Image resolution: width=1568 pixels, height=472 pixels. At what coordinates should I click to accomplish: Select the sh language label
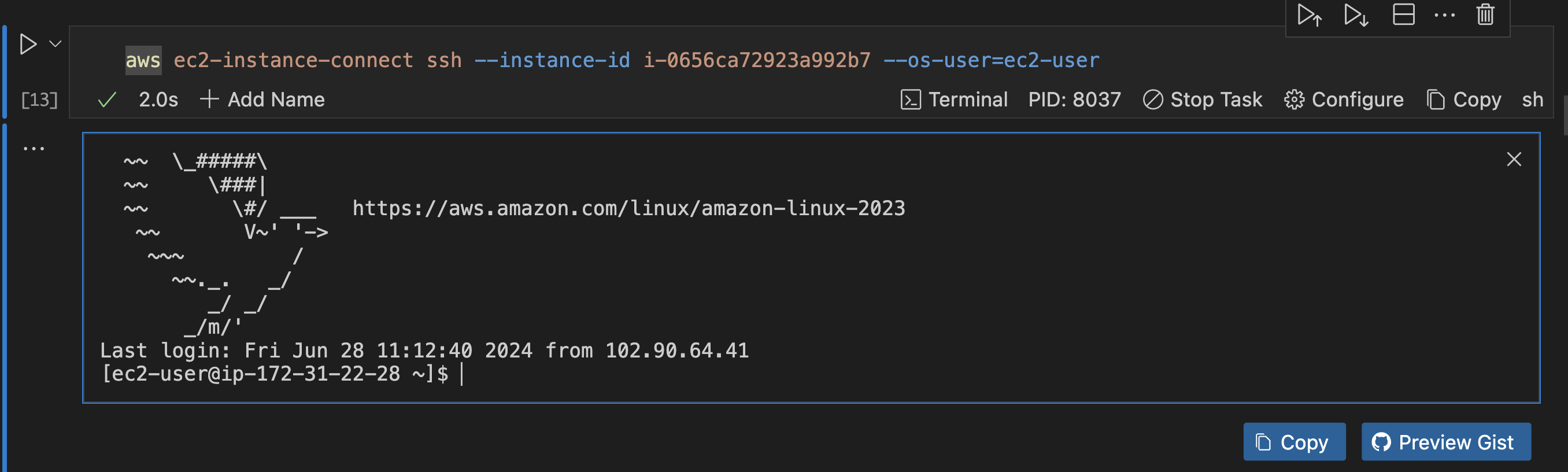(1534, 99)
